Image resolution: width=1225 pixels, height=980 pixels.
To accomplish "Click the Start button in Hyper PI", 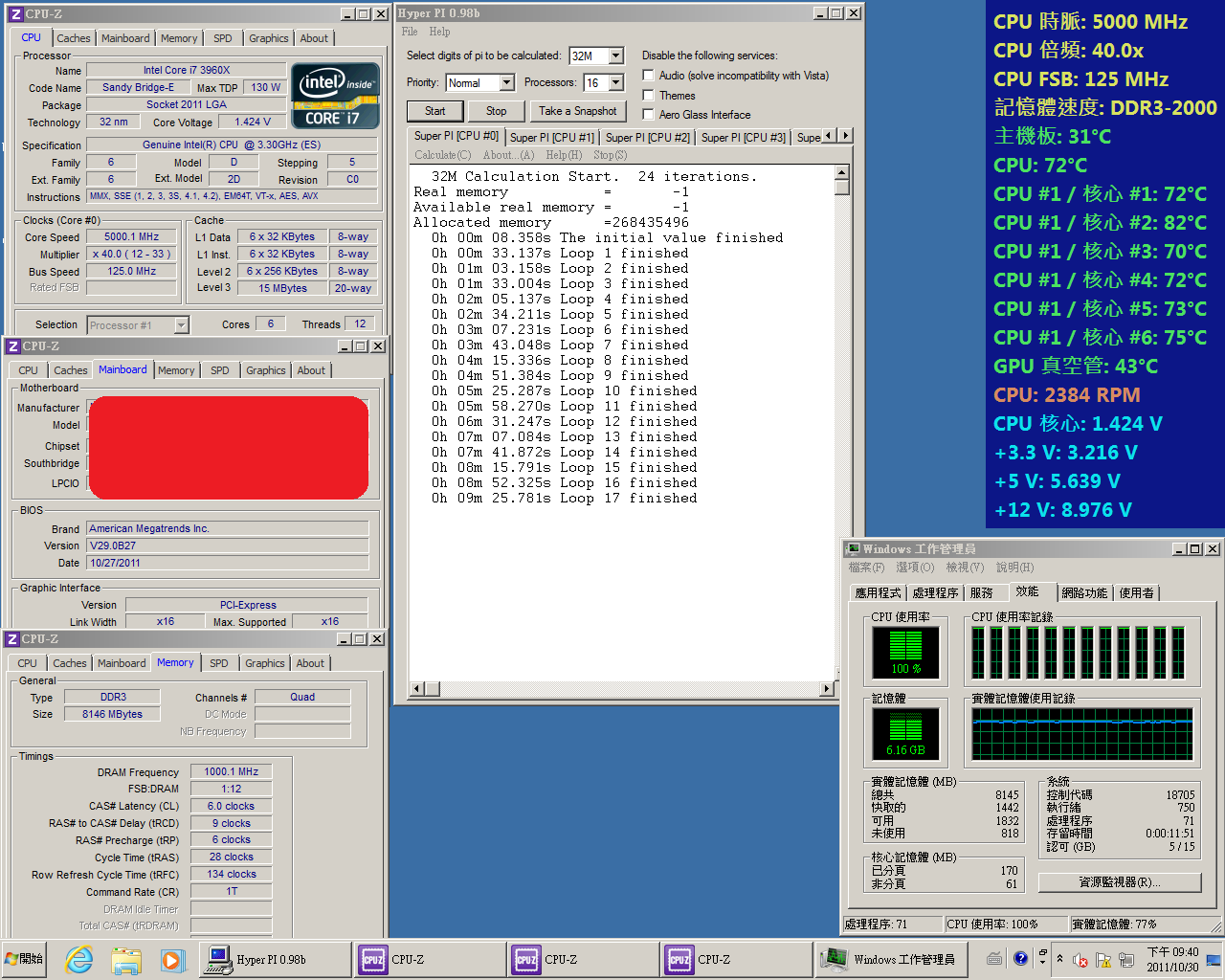I will [x=435, y=111].
